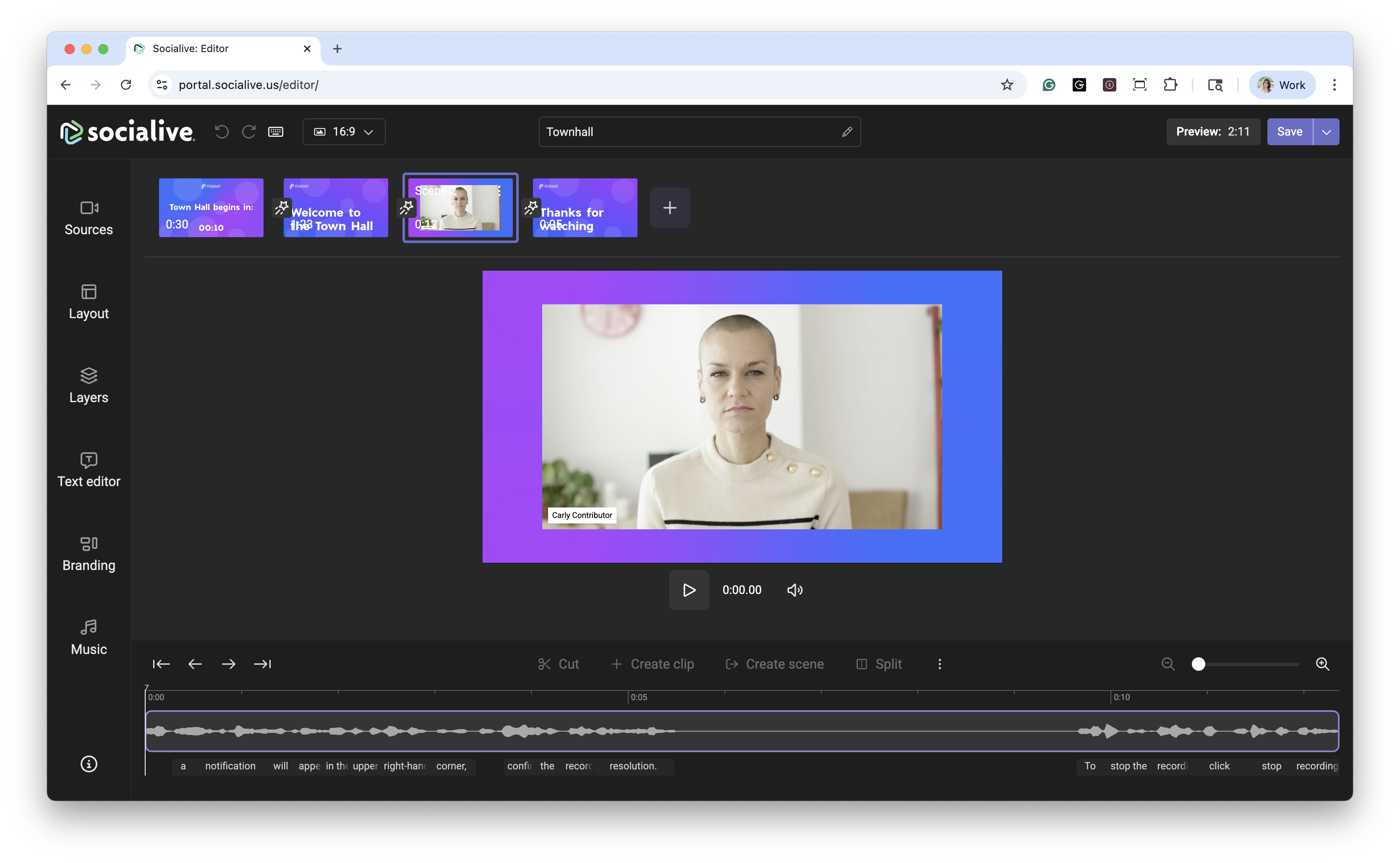This screenshot has height=863, width=1400.
Task: Click the timeline zoom slider handle
Action: pyautogui.click(x=1199, y=664)
